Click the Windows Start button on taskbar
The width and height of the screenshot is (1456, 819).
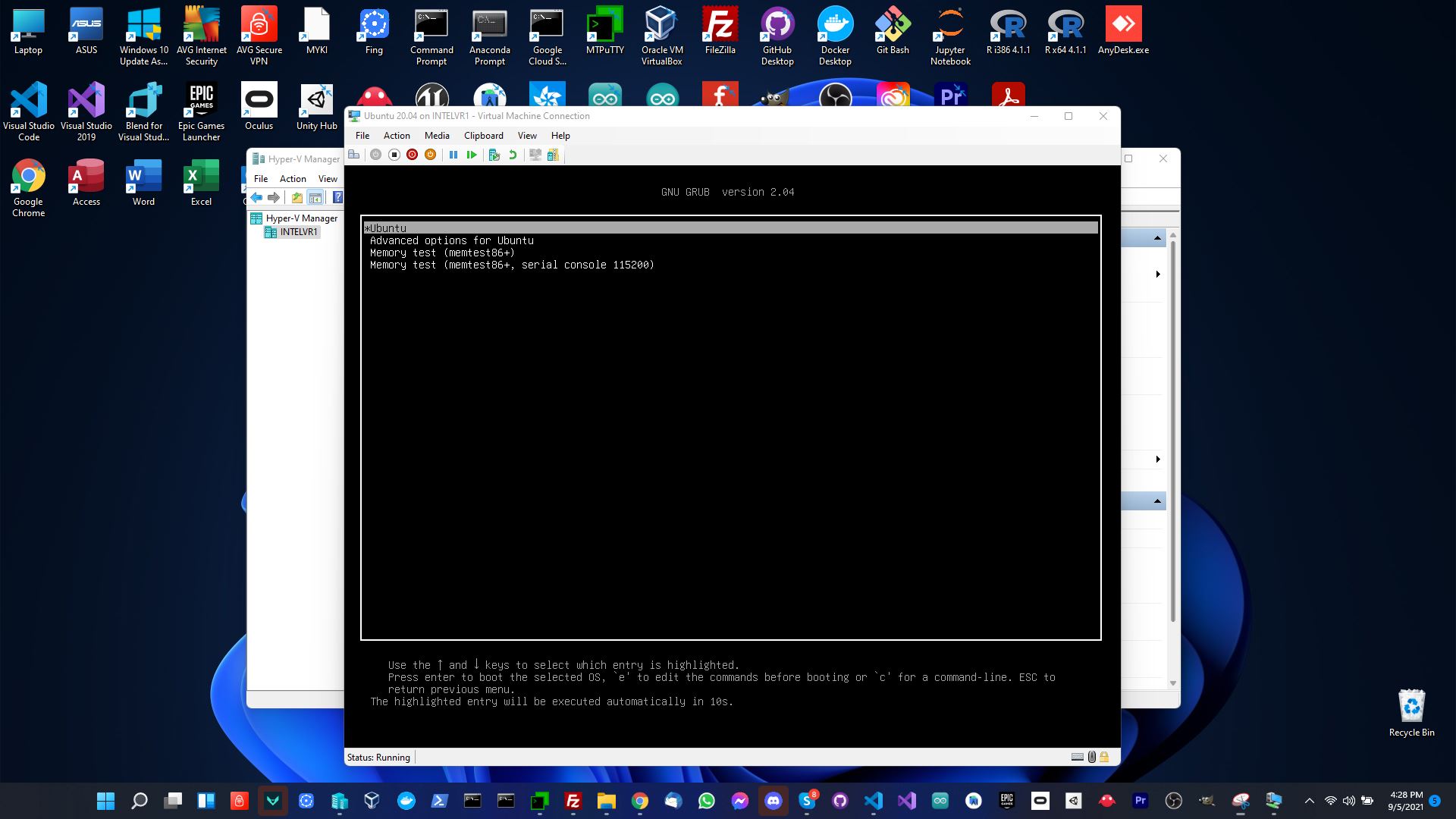(105, 801)
